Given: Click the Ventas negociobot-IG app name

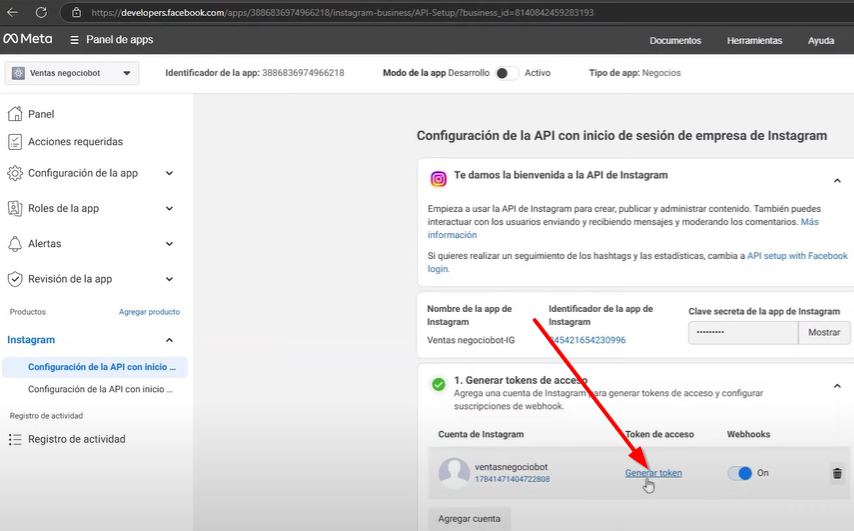Looking at the screenshot, I should pos(471,340).
